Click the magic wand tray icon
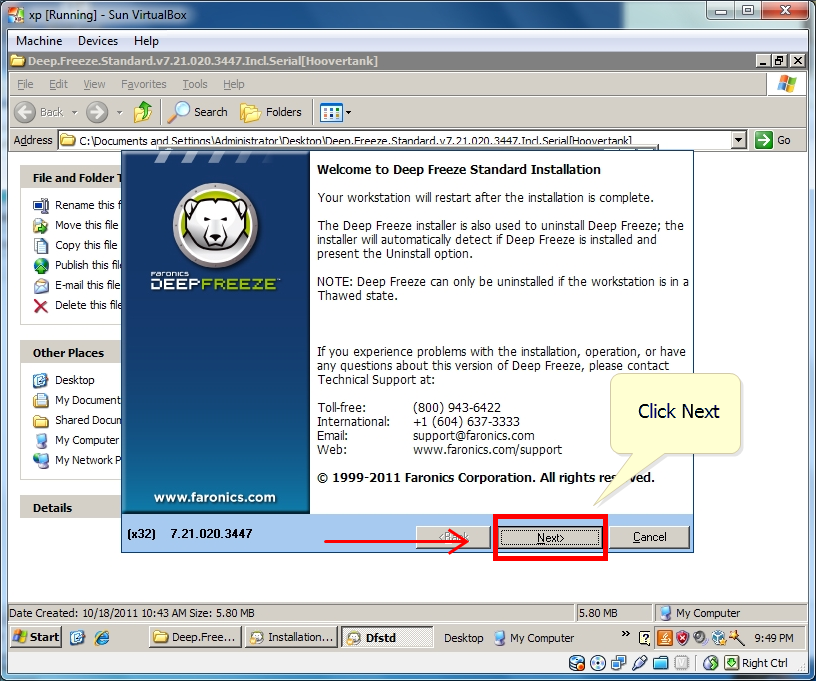The width and height of the screenshot is (816, 681). click(736, 638)
